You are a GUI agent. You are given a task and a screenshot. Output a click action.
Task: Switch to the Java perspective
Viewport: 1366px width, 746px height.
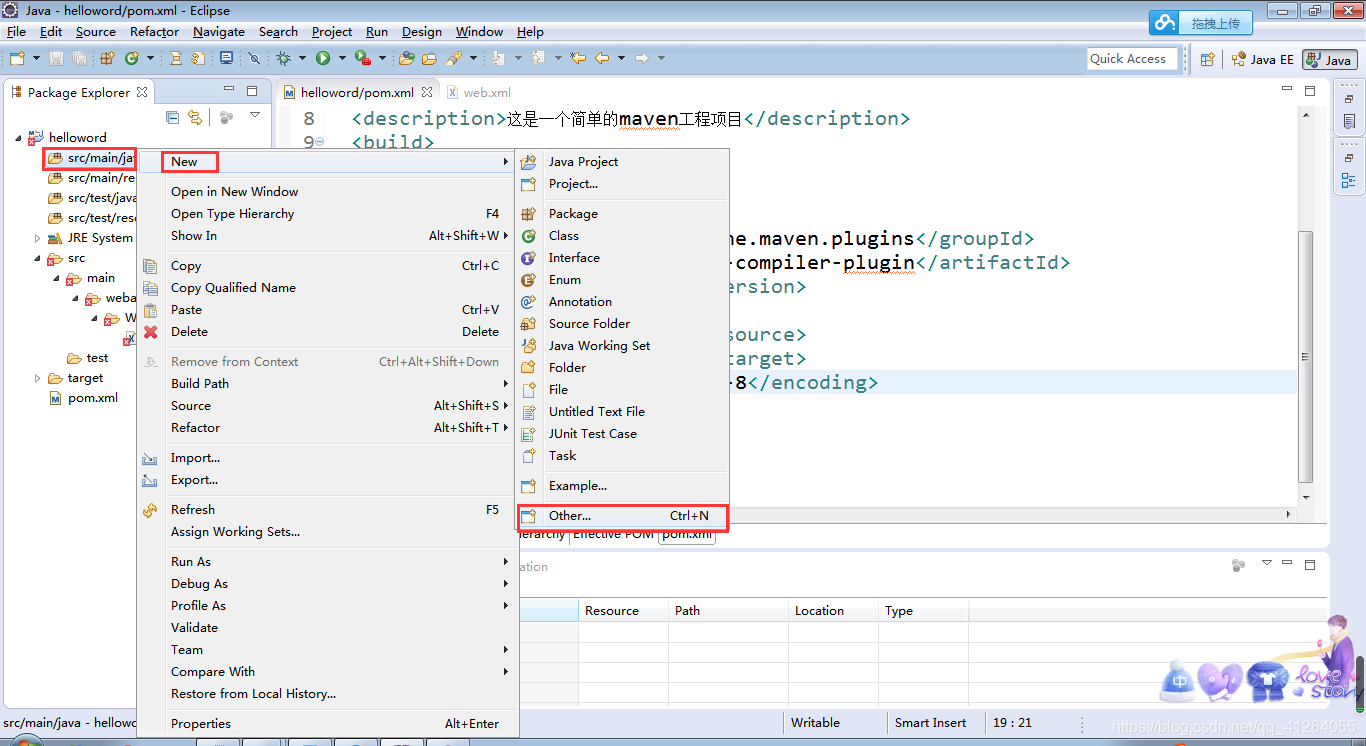[x=1329, y=60]
